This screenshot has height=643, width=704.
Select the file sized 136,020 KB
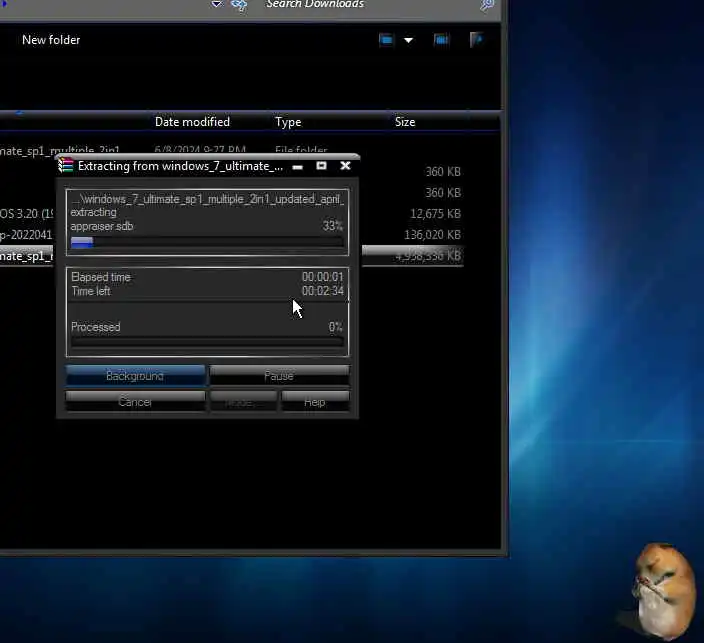coord(432,235)
